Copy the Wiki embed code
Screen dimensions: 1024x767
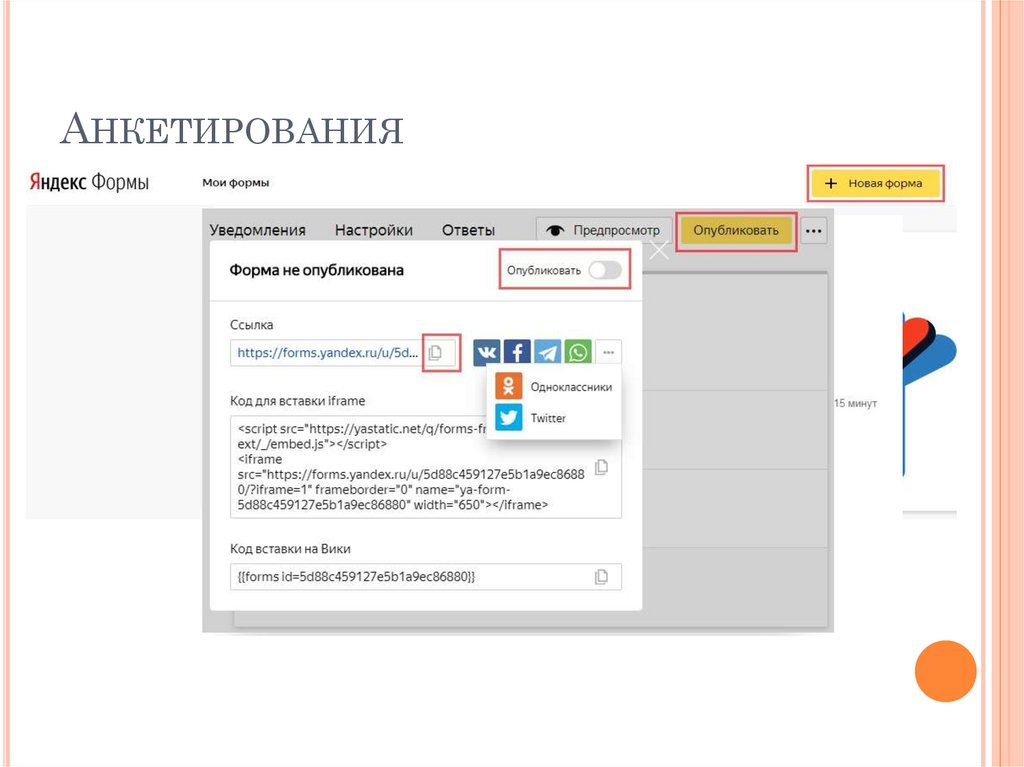(x=601, y=576)
